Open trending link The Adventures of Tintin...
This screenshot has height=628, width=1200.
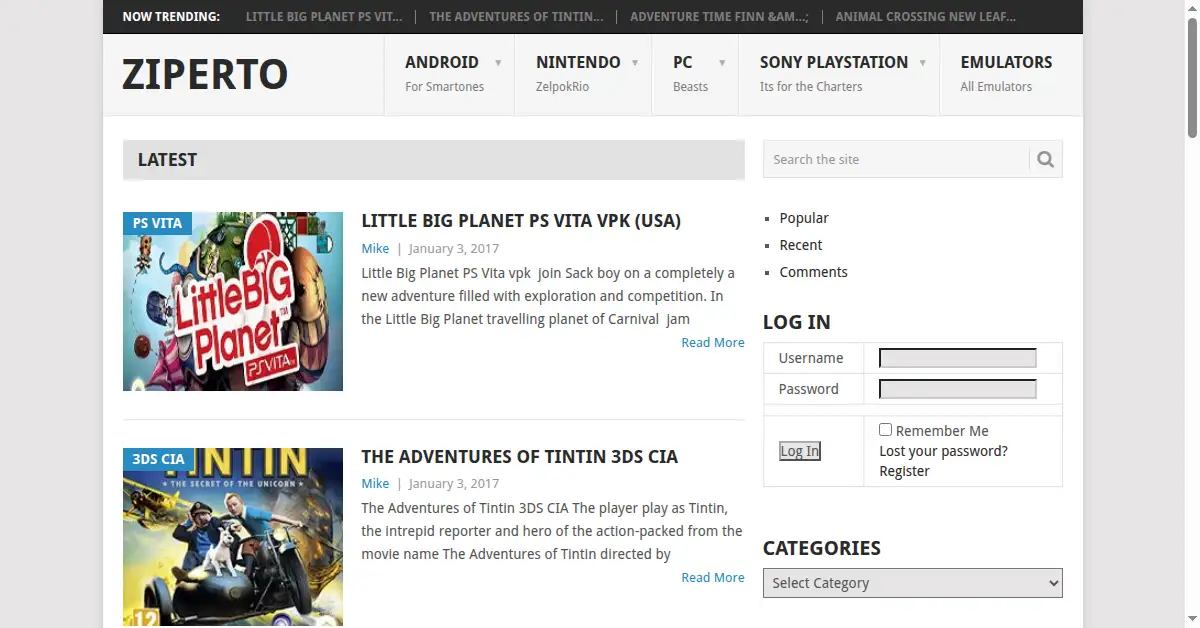coord(516,17)
